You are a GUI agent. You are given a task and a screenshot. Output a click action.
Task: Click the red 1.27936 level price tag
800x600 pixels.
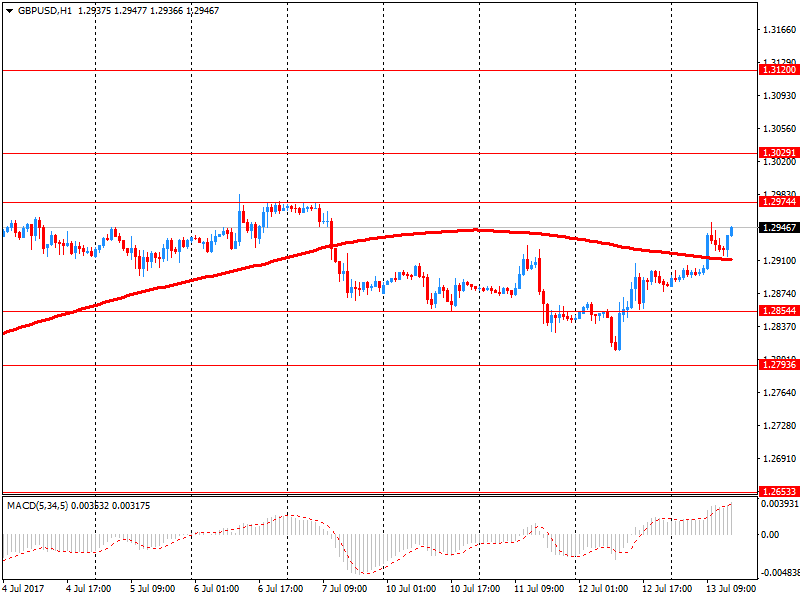tap(779, 365)
